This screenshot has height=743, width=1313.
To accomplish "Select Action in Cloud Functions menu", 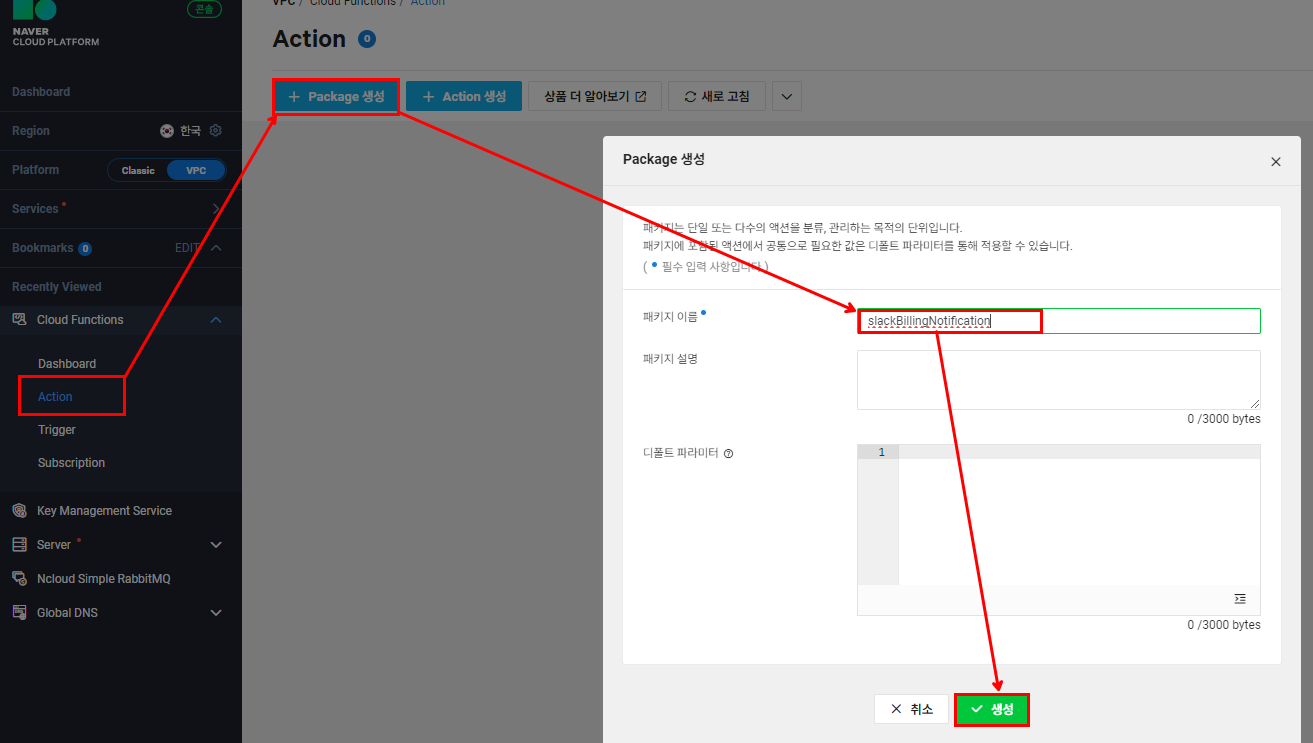I will 55,397.
